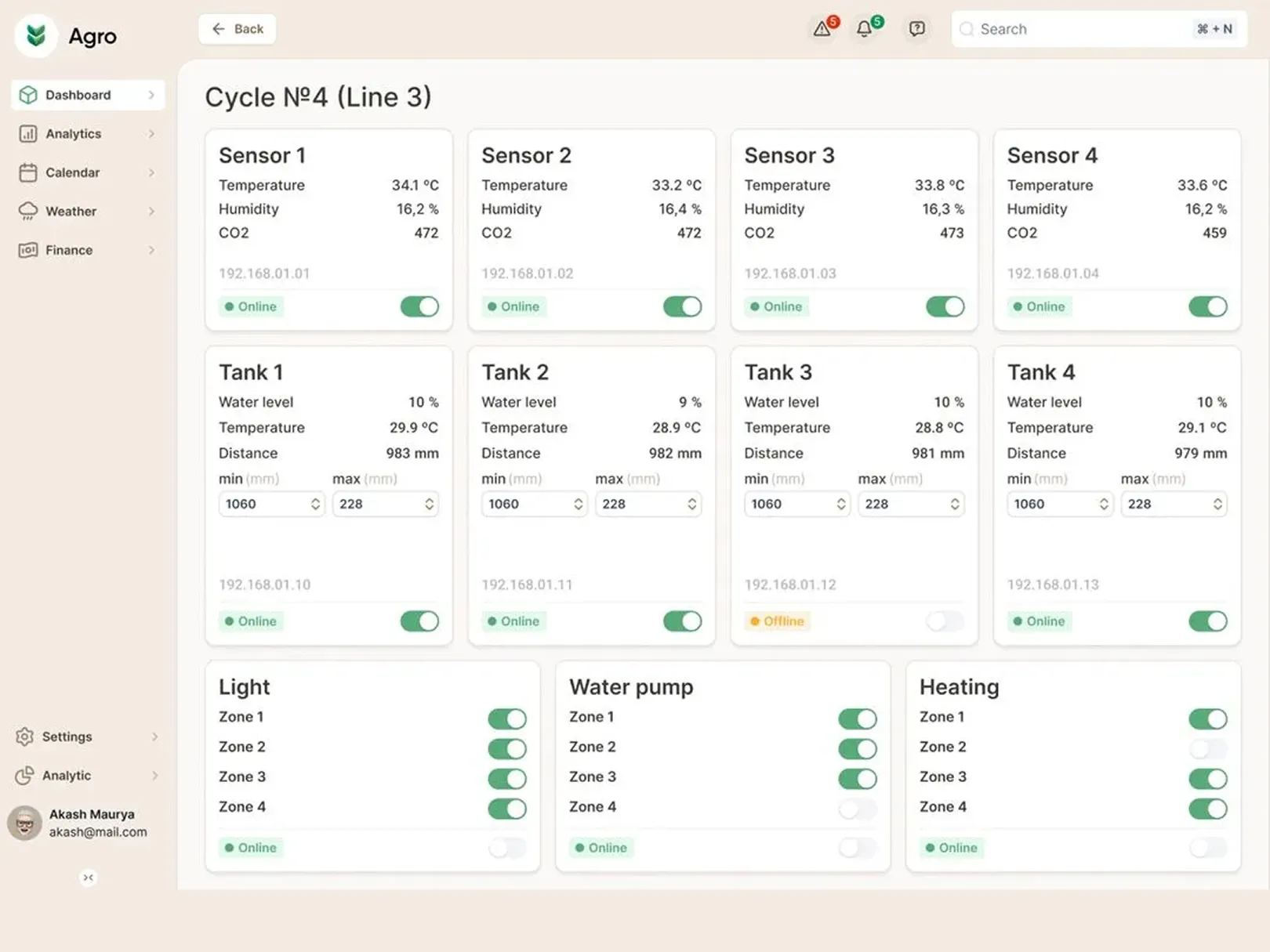
Task: Expand the Finance chevron arrow
Action: click(x=151, y=250)
